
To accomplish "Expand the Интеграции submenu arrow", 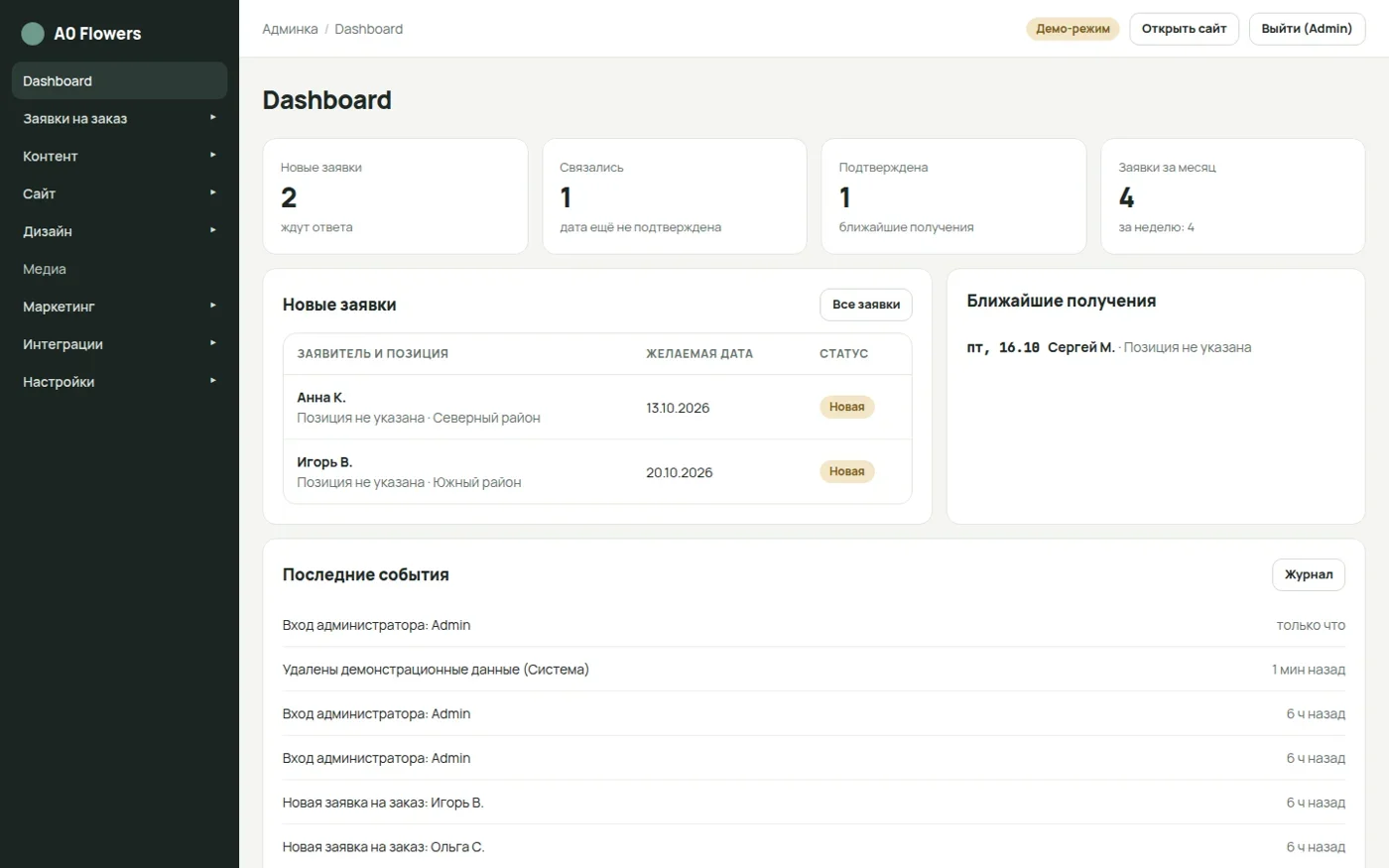I will coord(212,344).
